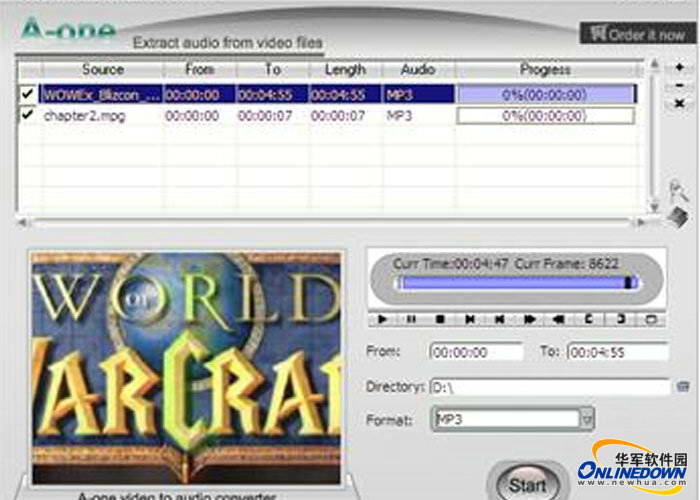Click the To time input field
This screenshot has width=700, height=500.
pyautogui.click(x=618, y=352)
